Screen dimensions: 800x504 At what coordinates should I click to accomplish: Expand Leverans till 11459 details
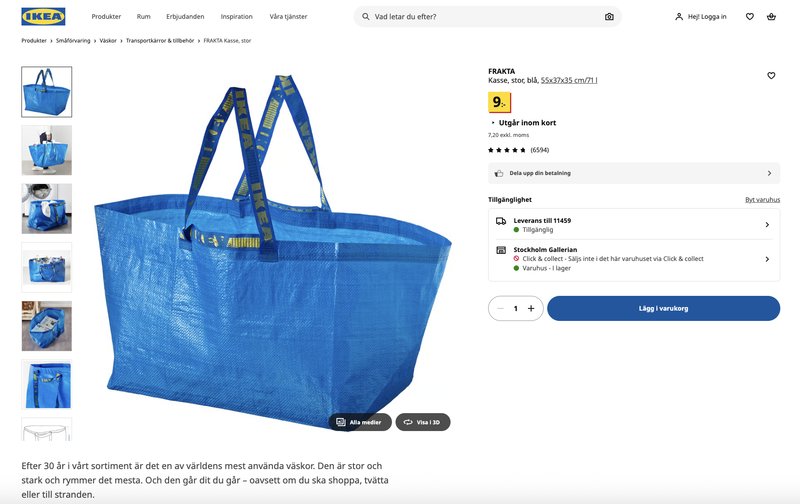coord(634,225)
